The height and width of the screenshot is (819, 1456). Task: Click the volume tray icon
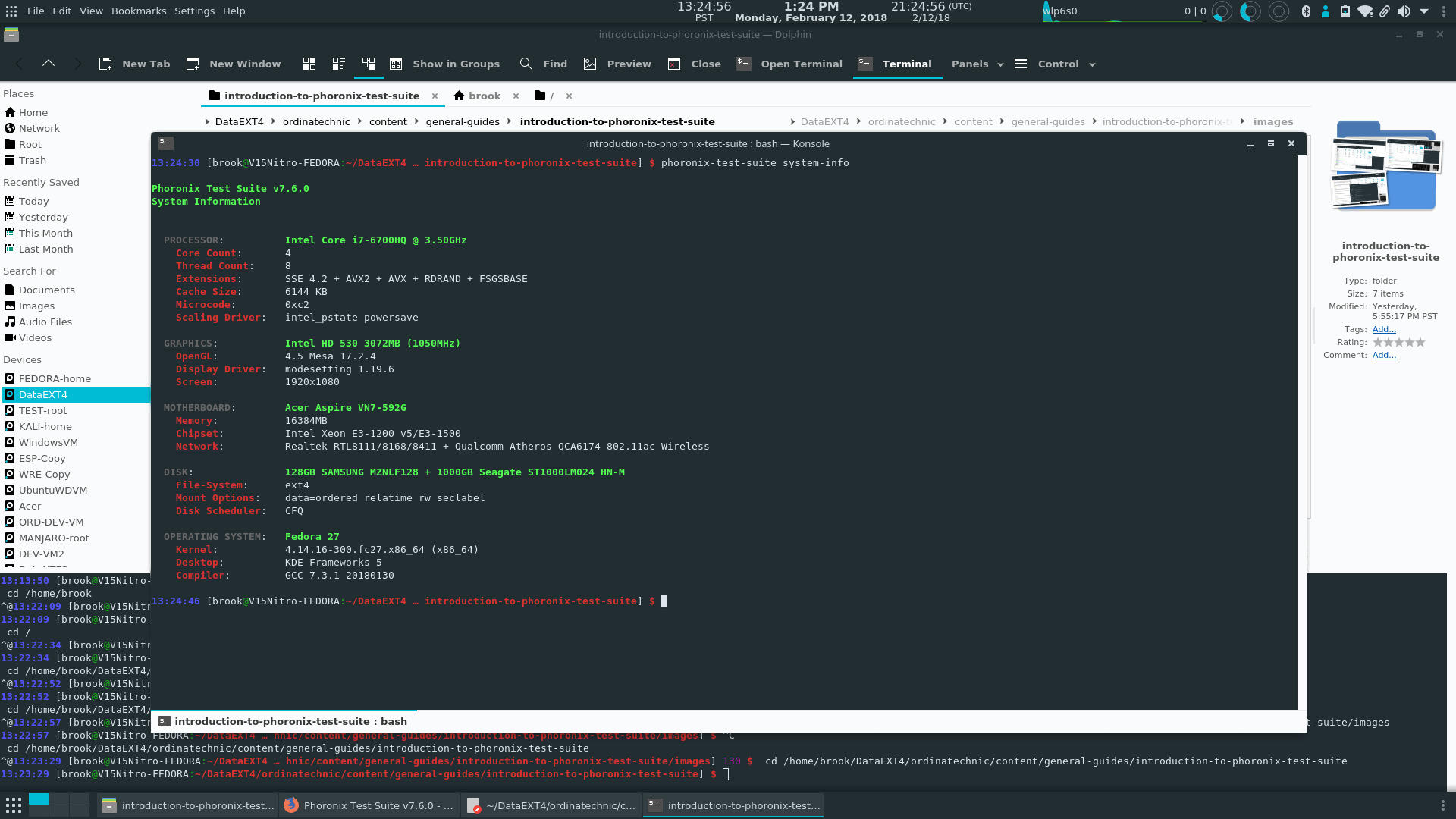click(1404, 11)
